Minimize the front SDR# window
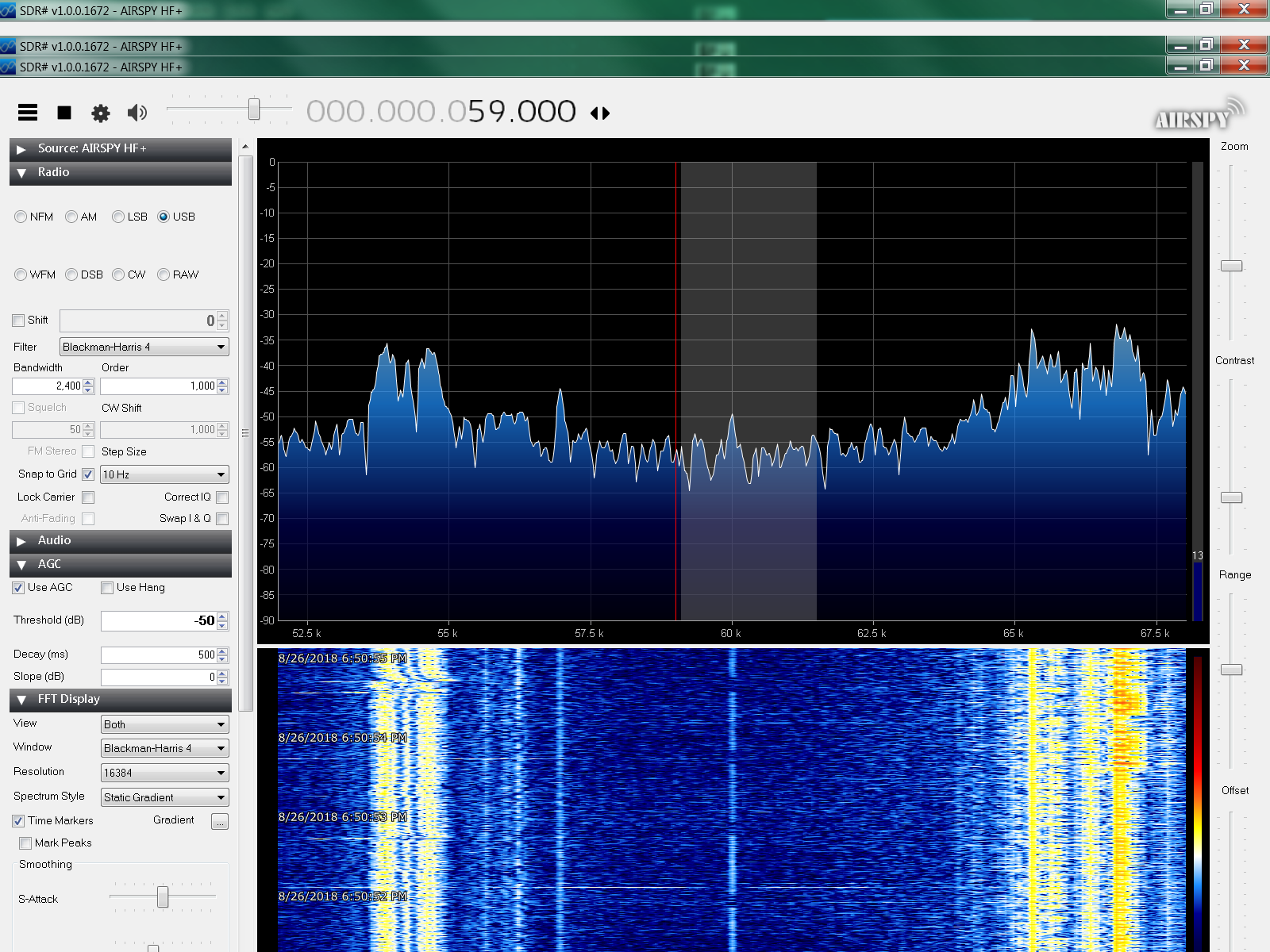The height and width of the screenshot is (952, 1270). tap(1180, 66)
